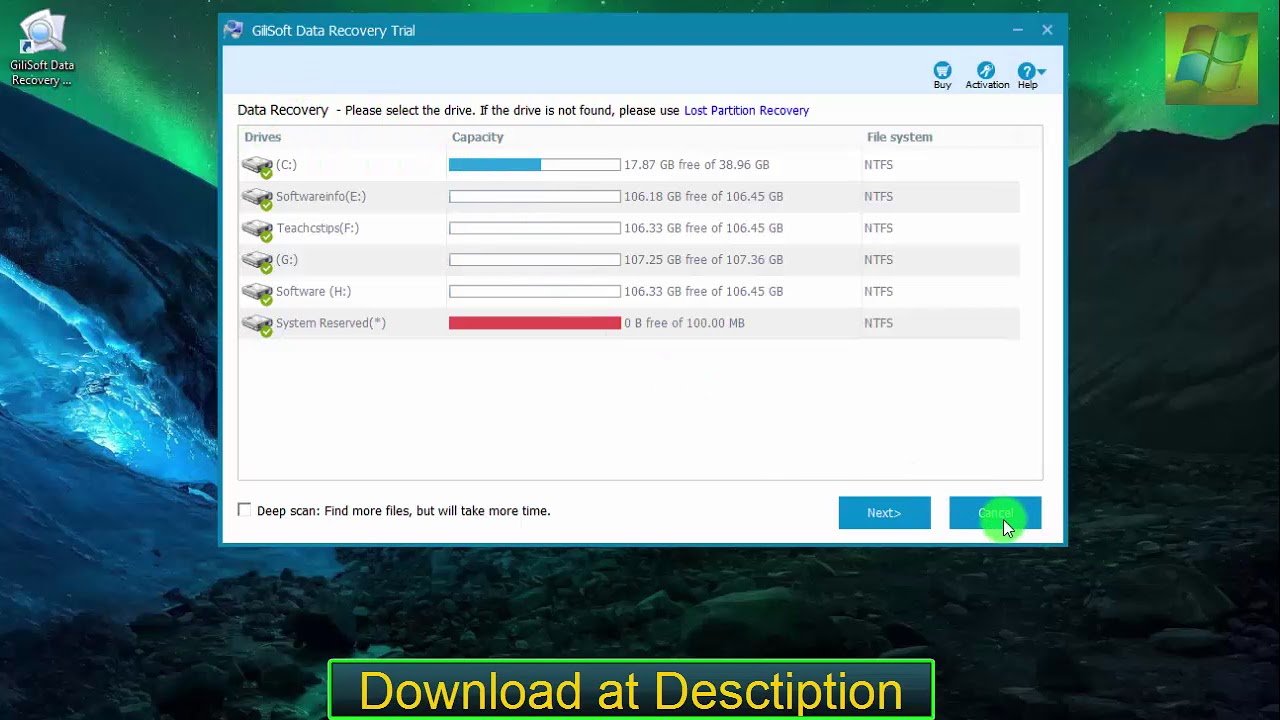Select the Teachcstips(F:) drive icon
The width and height of the screenshot is (1280, 720).
[257, 230]
